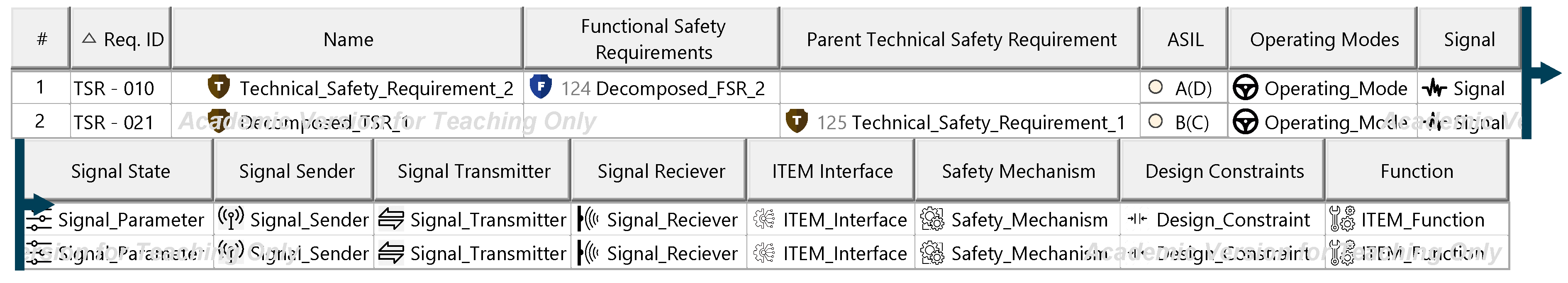
Task: Click the steering wheel icon in row 1
Action: pyautogui.click(x=1245, y=89)
